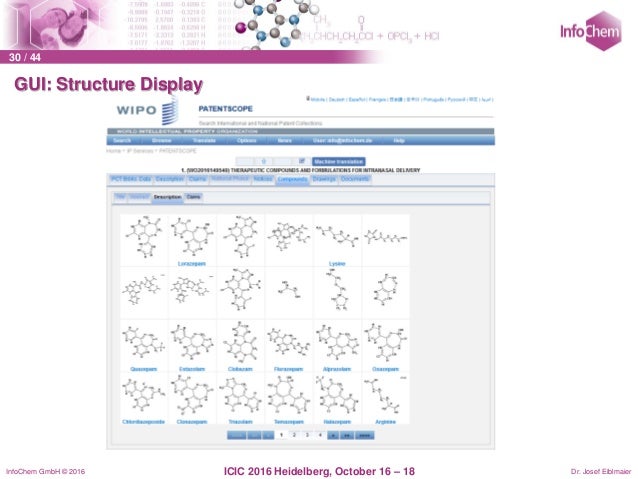
Task: Open the Browse menu
Action: [x=162, y=140]
